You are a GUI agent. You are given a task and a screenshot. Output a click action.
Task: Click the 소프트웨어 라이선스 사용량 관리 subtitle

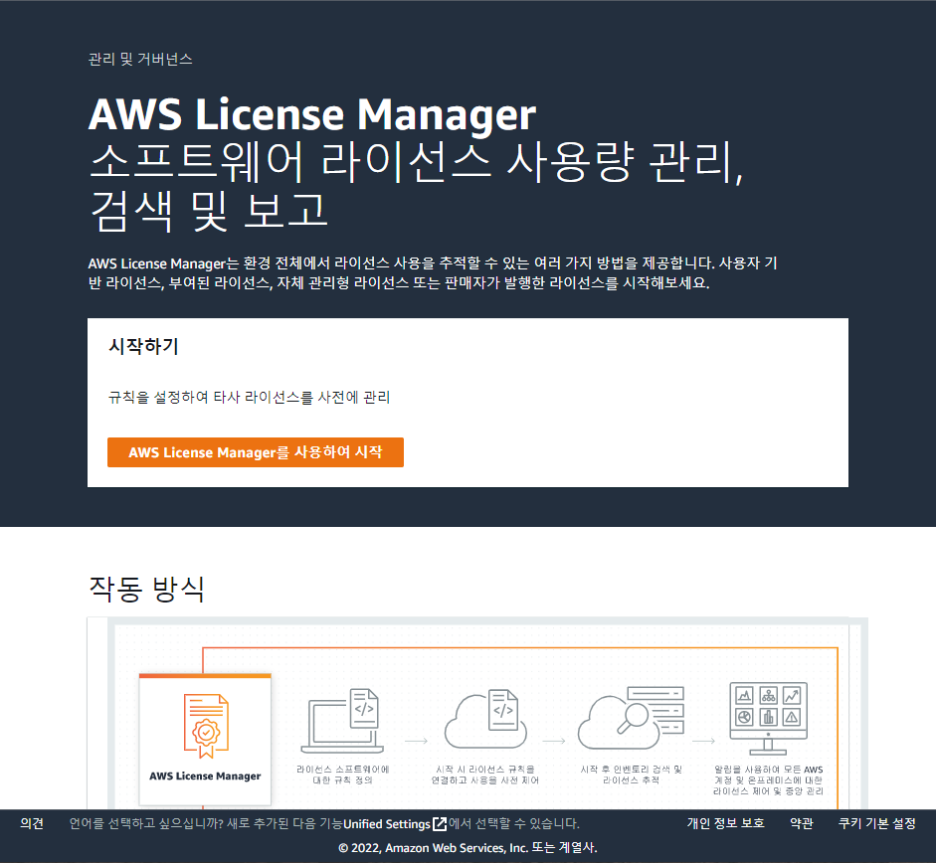[x=416, y=186]
